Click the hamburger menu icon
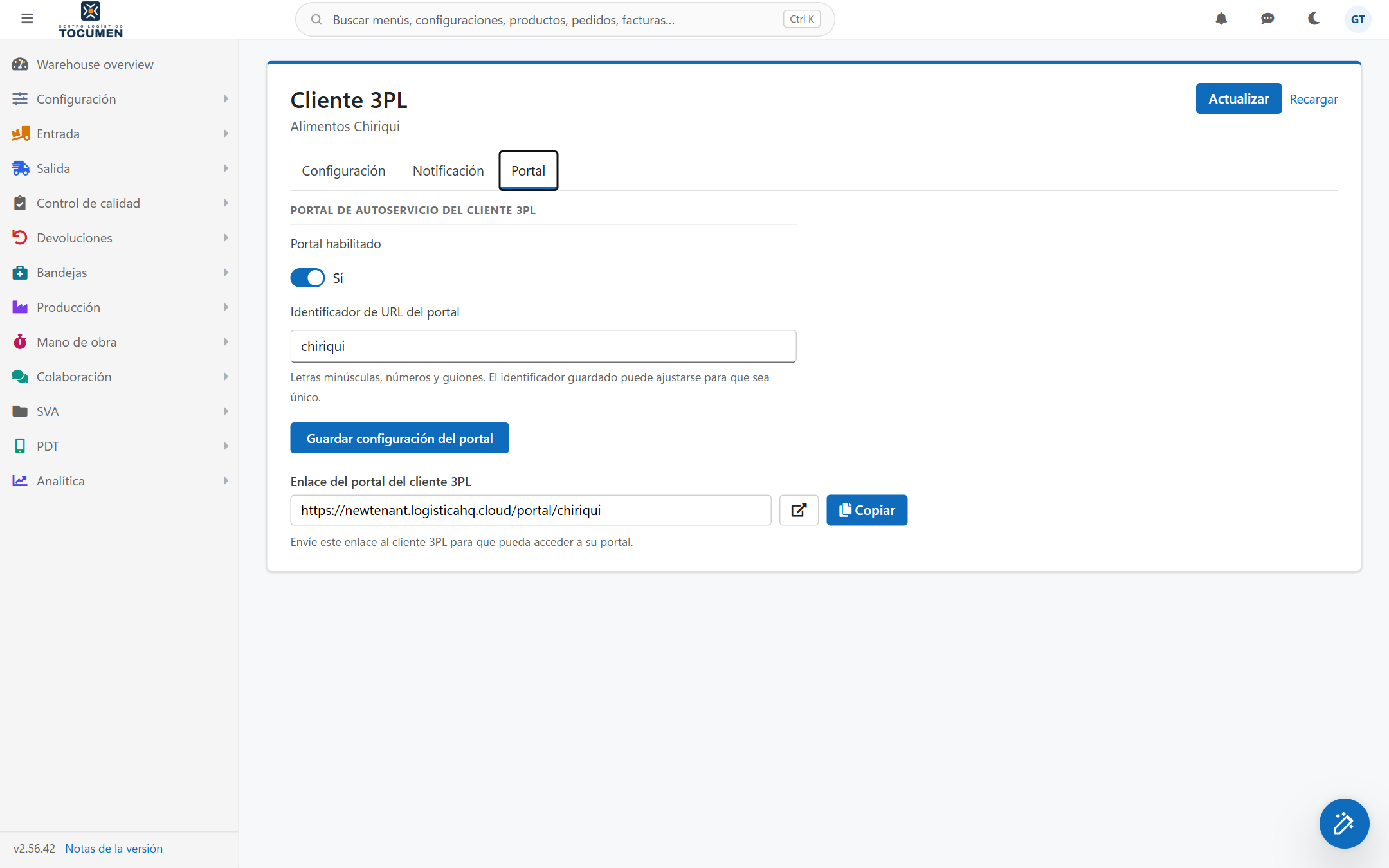Image resolution: width=1389 pixels, height=868 pixels. [27, 19]
